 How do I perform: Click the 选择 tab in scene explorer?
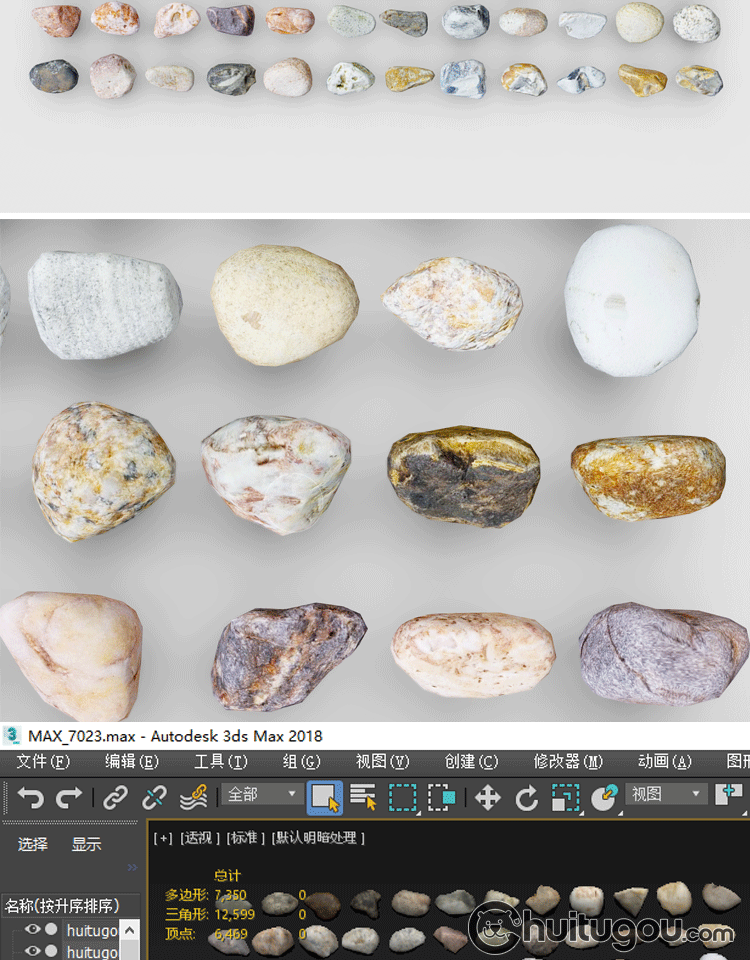tap(33, 844)
